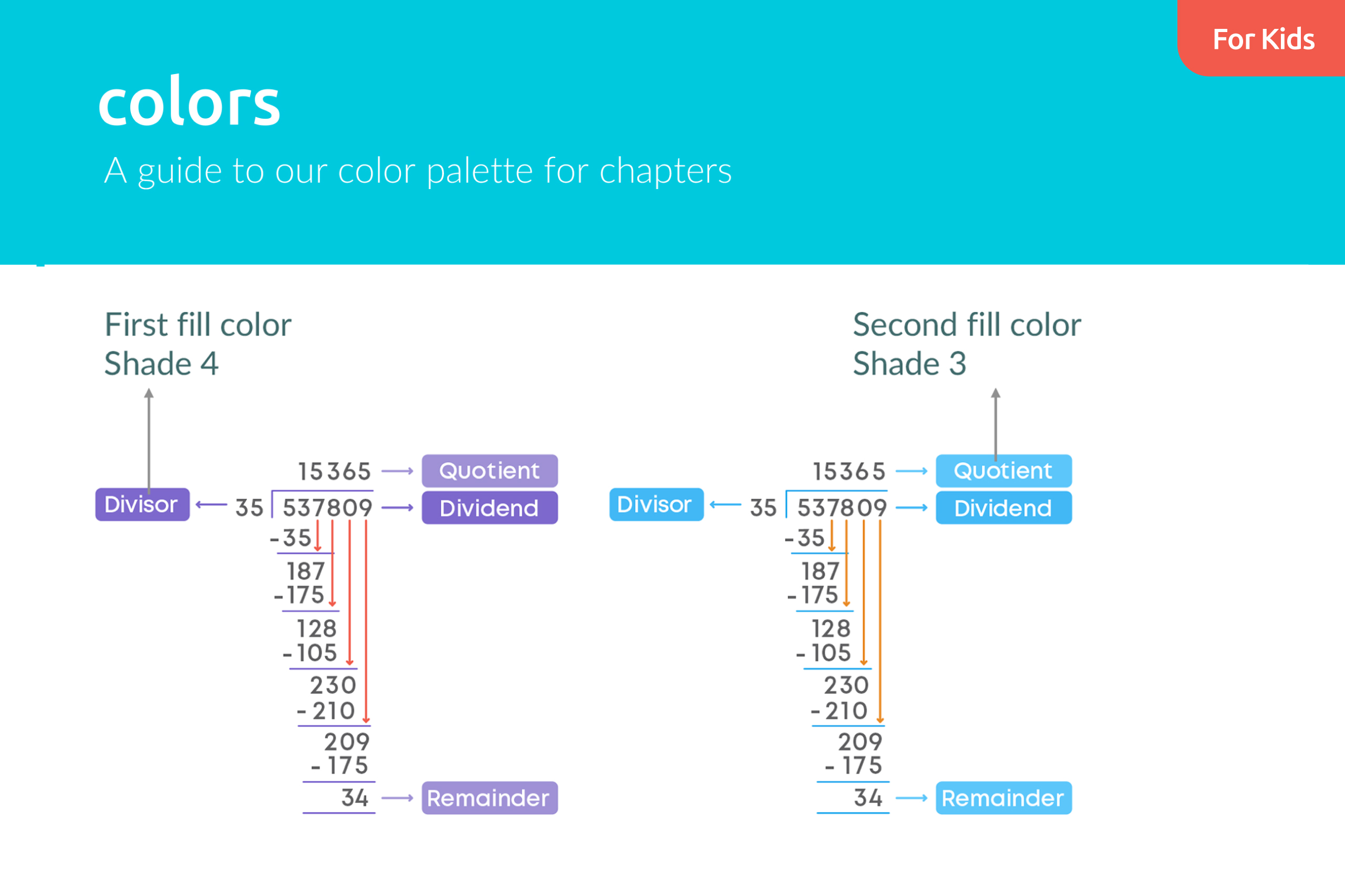The image size is (1345, 896).
Task: Pick the dark purple Dividend label
Action: [489, 508]
